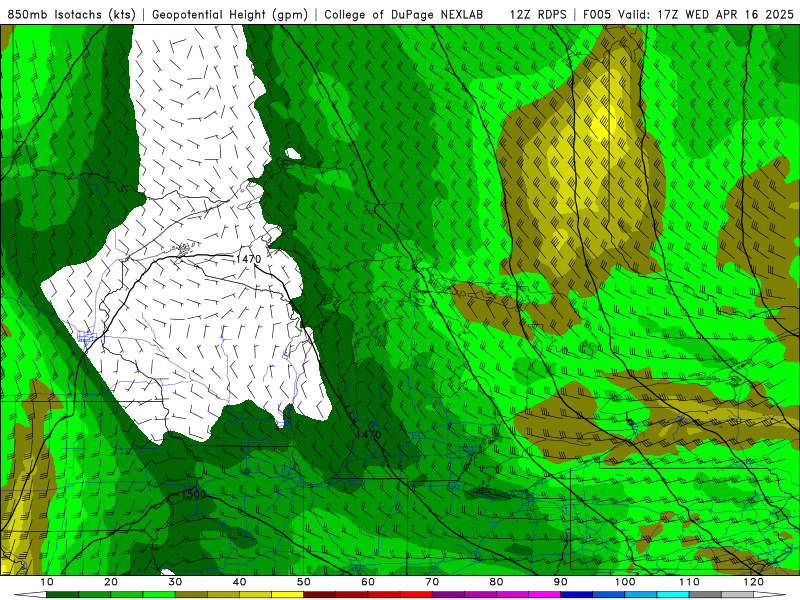
Task: Click the '100' value on the color scale
Action: click(625, 582)
